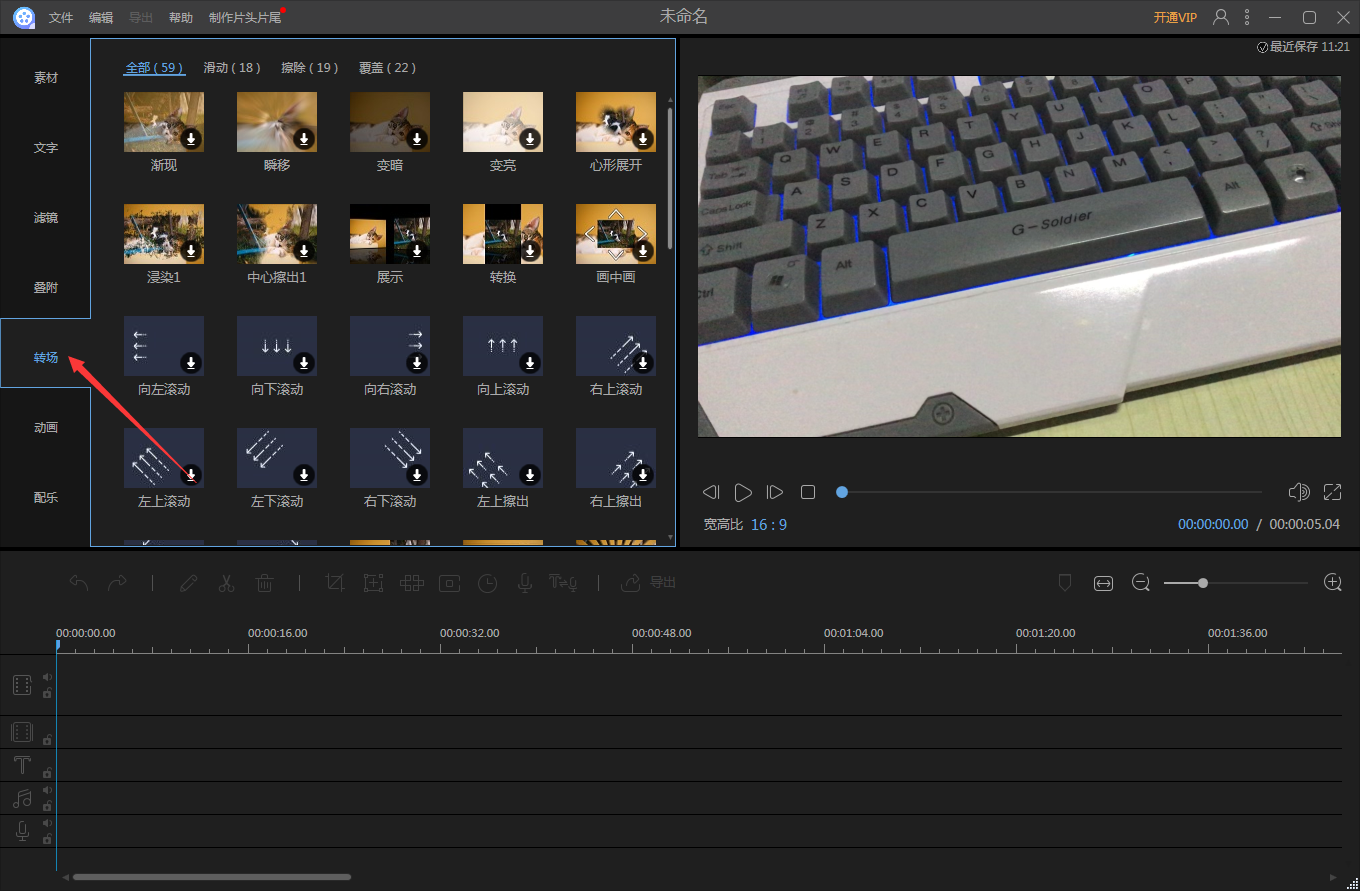The height and width of the screenshot is (891, 1360).
Task: Click the fit-timeline-to-window icon
Action: 1103,583
